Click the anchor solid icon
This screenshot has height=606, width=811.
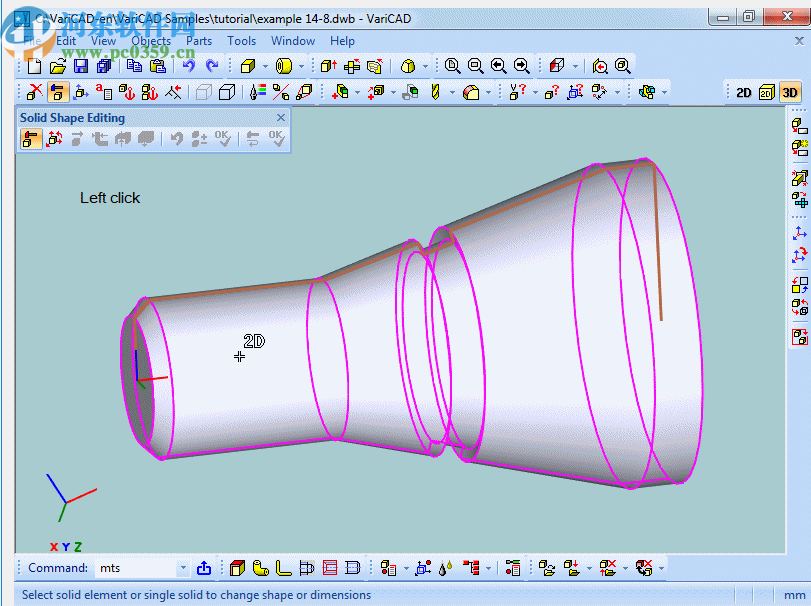tap(127, 92)
